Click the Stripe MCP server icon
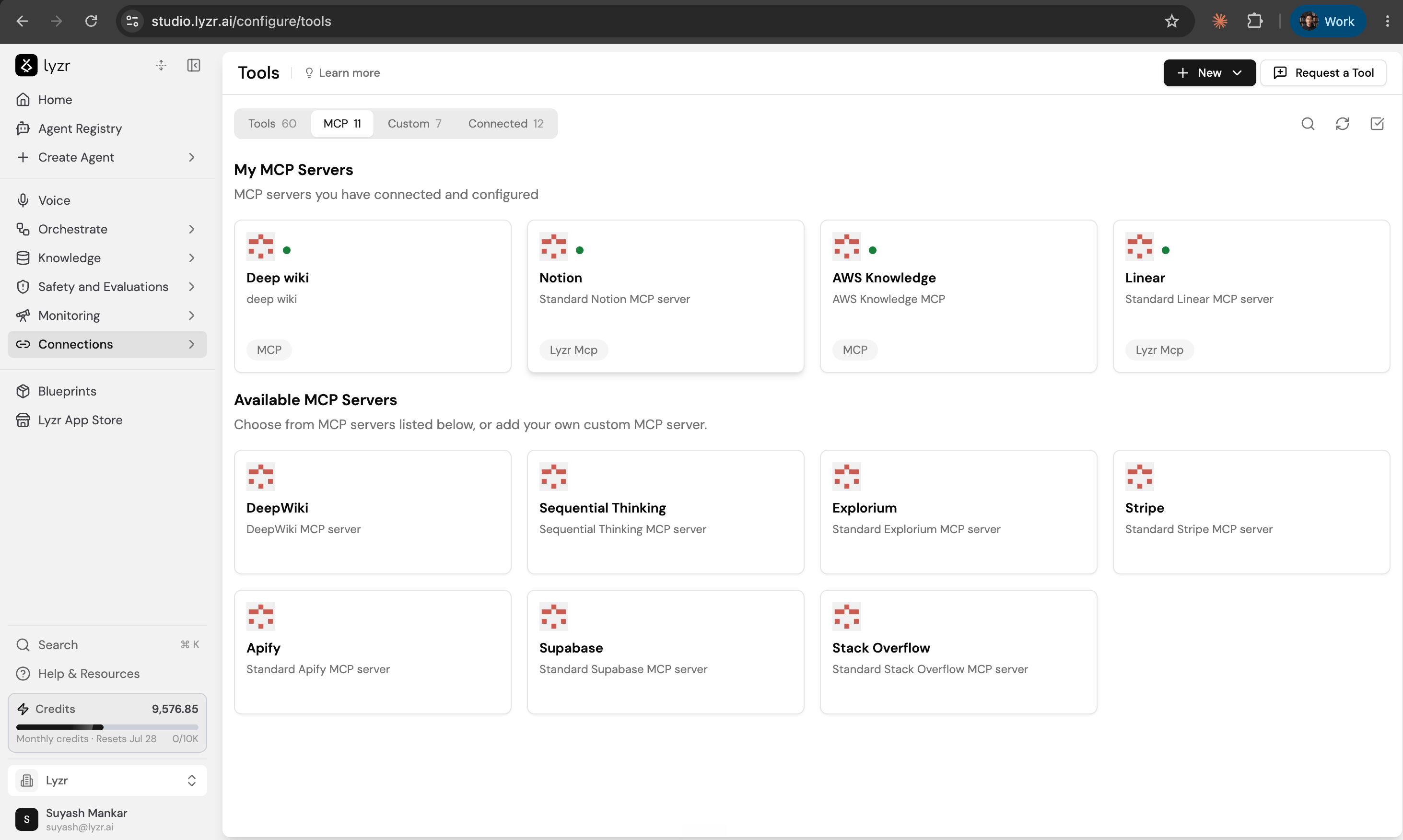Image resolution: width=1403 pixels, height=840 pixels. [x=1139, y=477]
